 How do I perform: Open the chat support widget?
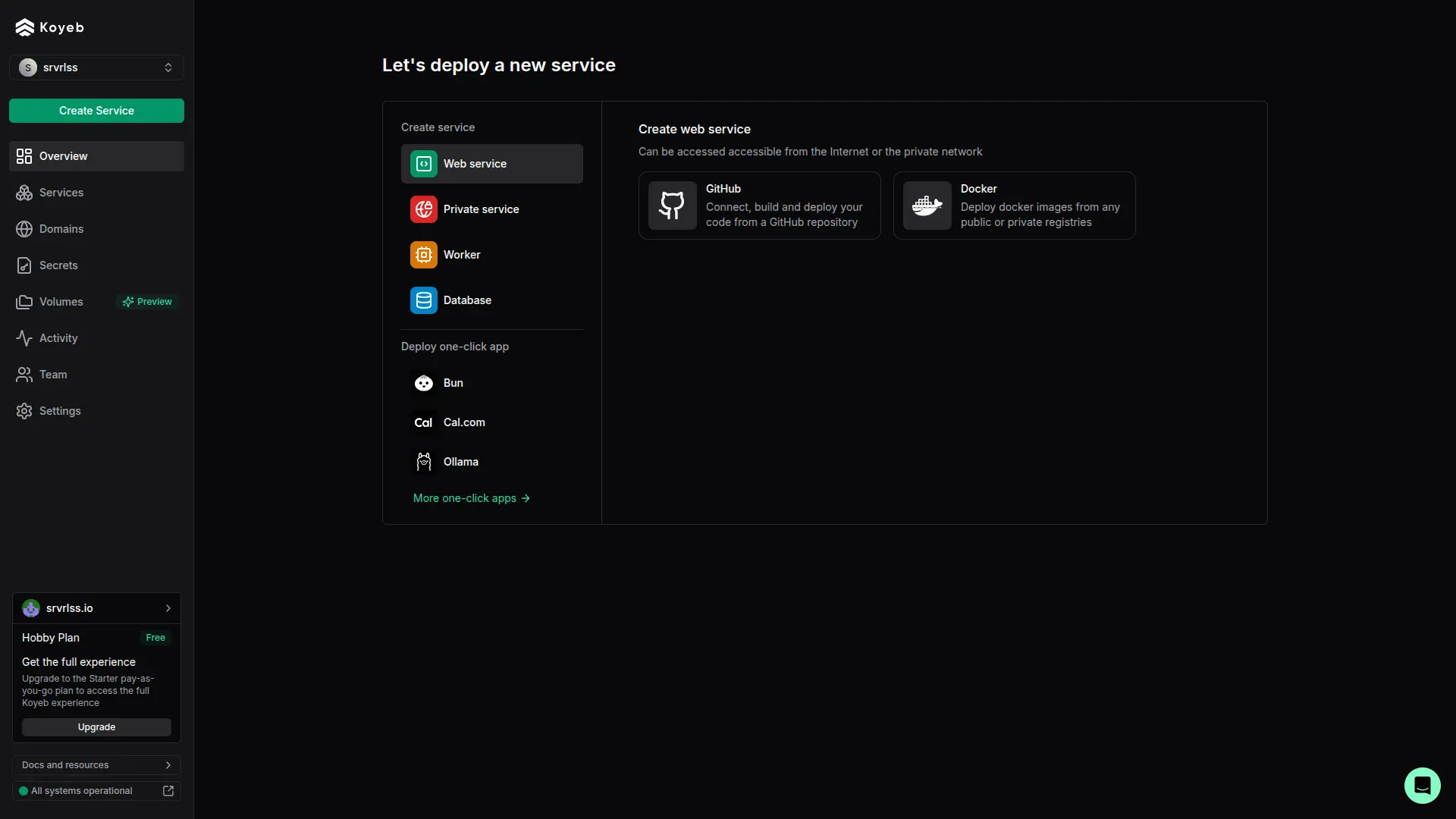pos(1422,786)
